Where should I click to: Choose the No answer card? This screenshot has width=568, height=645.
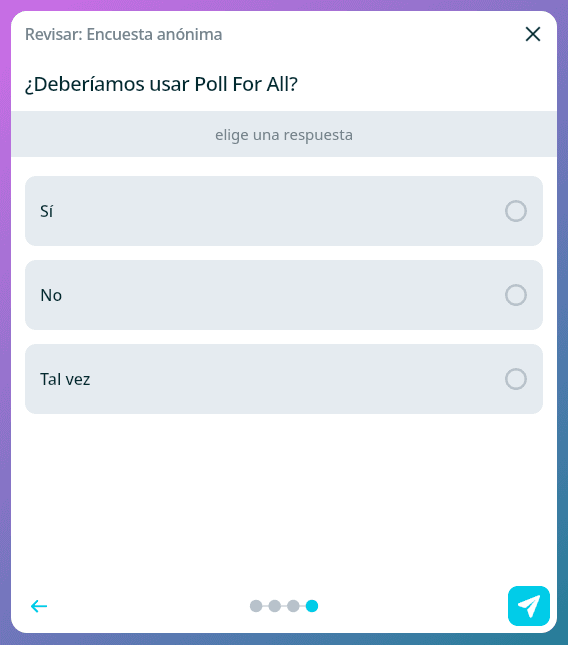[284, 295]
